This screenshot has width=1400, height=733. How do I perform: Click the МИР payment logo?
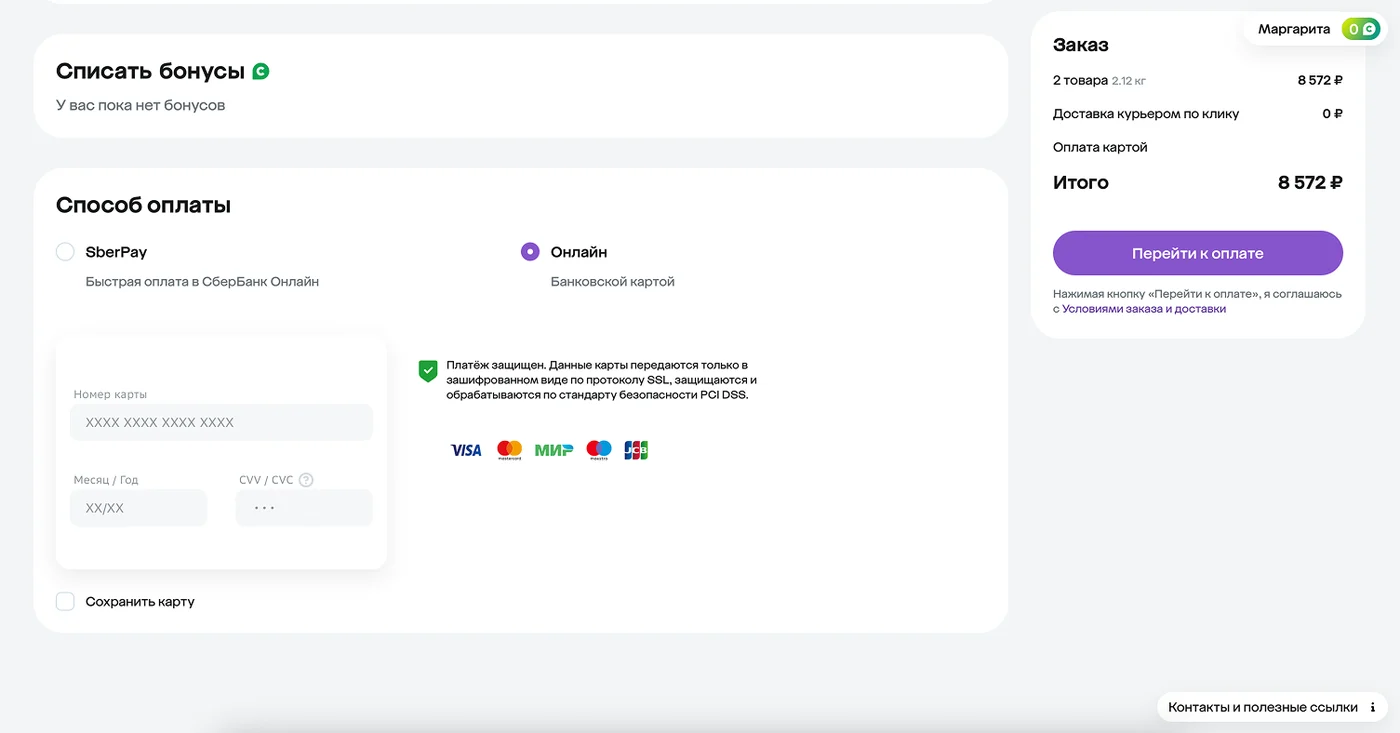click(554, 450)
